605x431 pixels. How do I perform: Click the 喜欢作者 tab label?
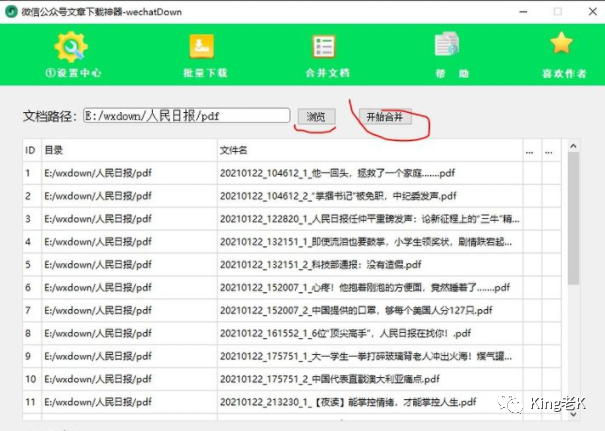point(564,73)
